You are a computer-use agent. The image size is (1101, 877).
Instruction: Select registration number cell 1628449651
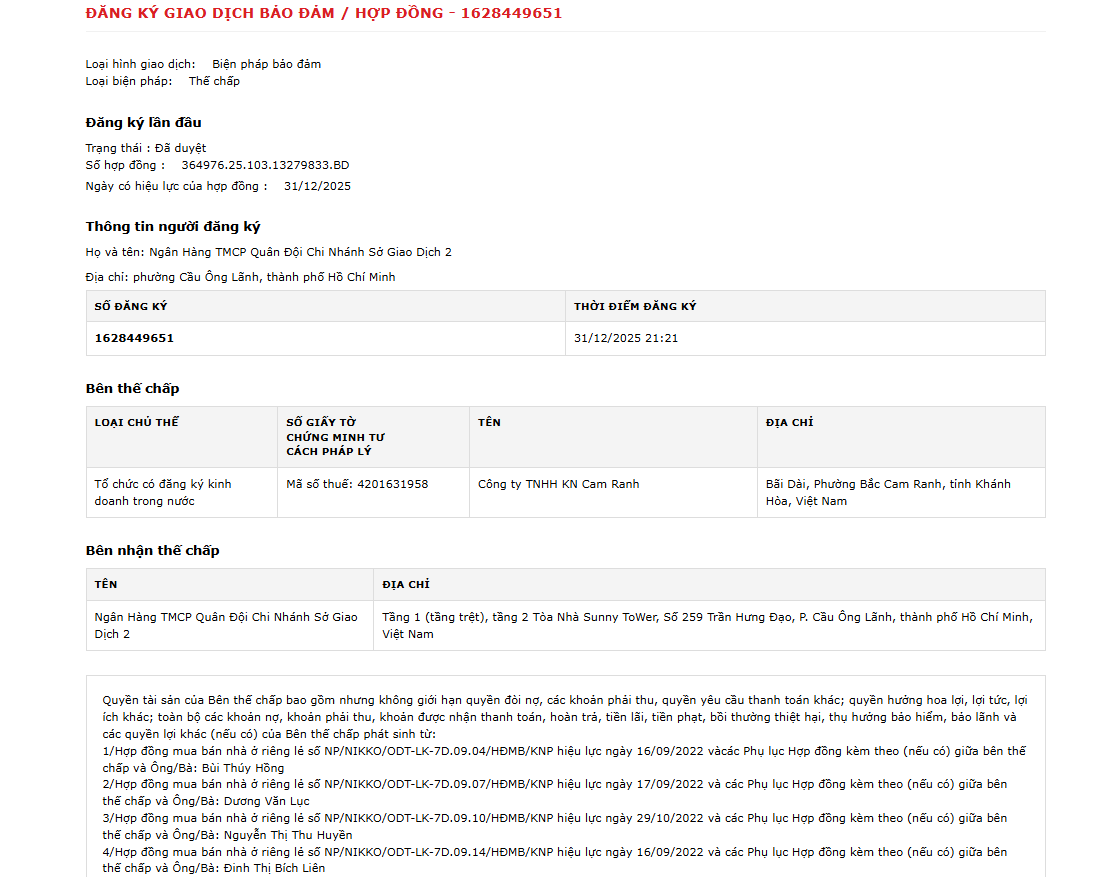tap(325, 338)
